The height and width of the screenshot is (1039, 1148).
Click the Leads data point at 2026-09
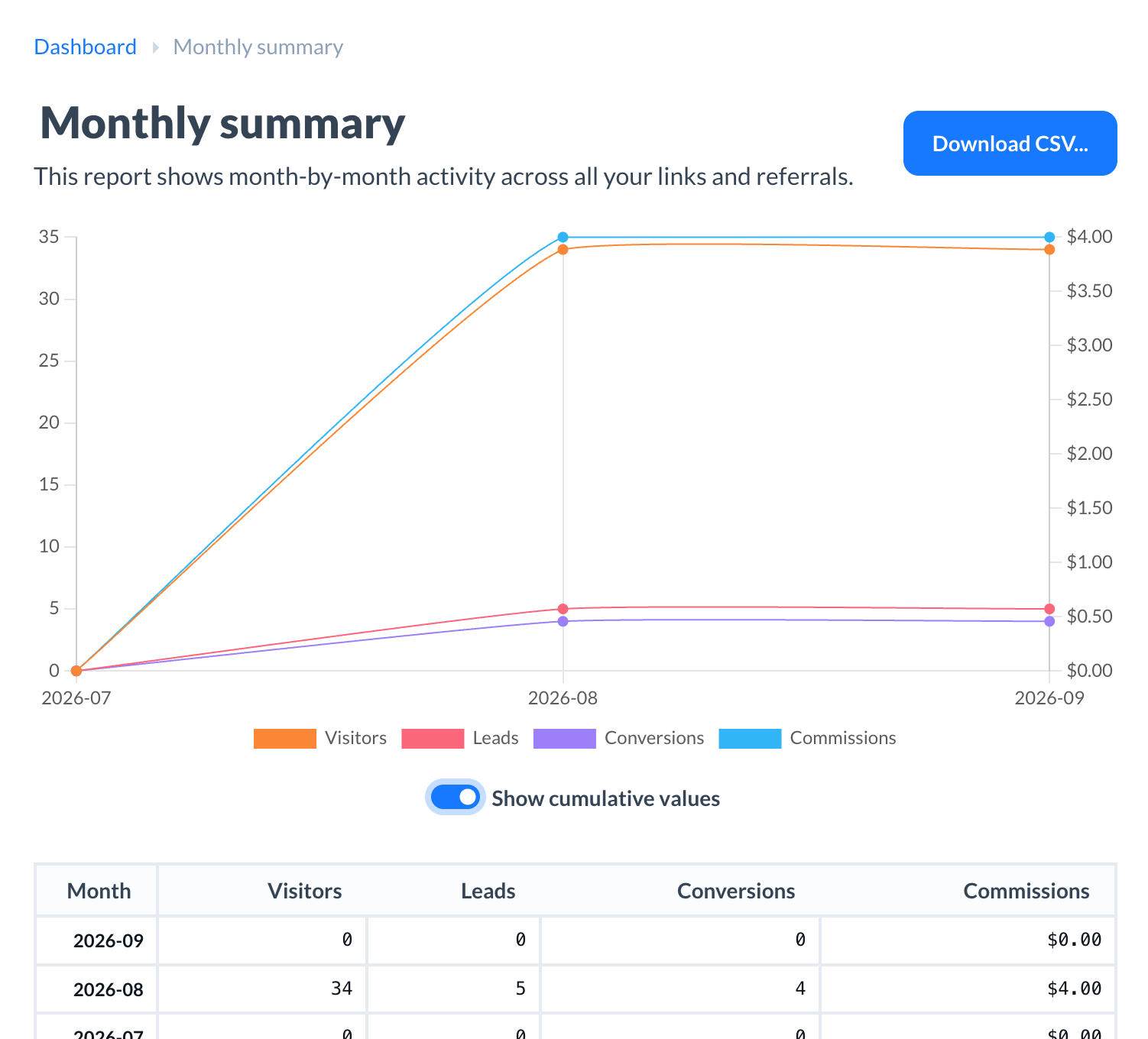tap(1049, 609)
